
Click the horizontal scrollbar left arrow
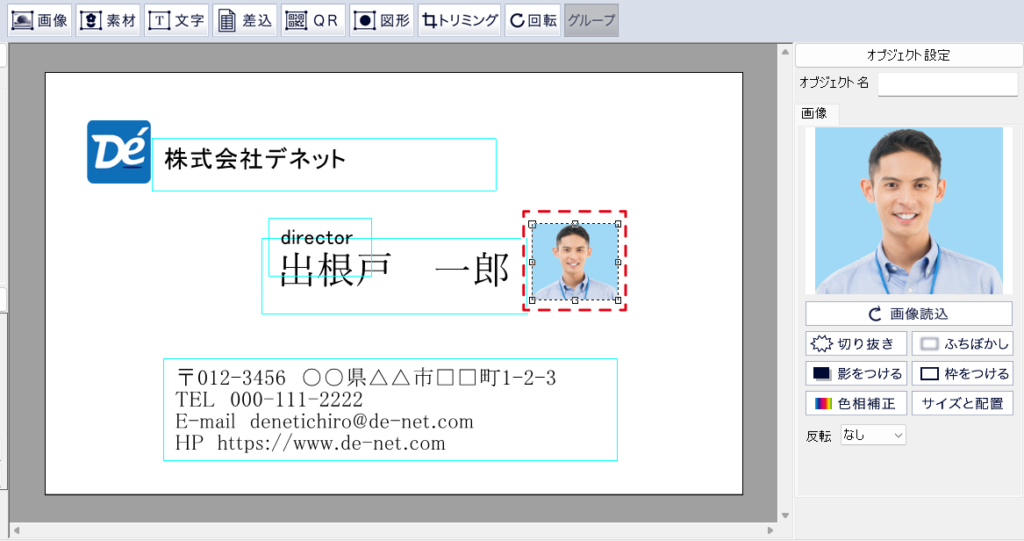(16, 531)
